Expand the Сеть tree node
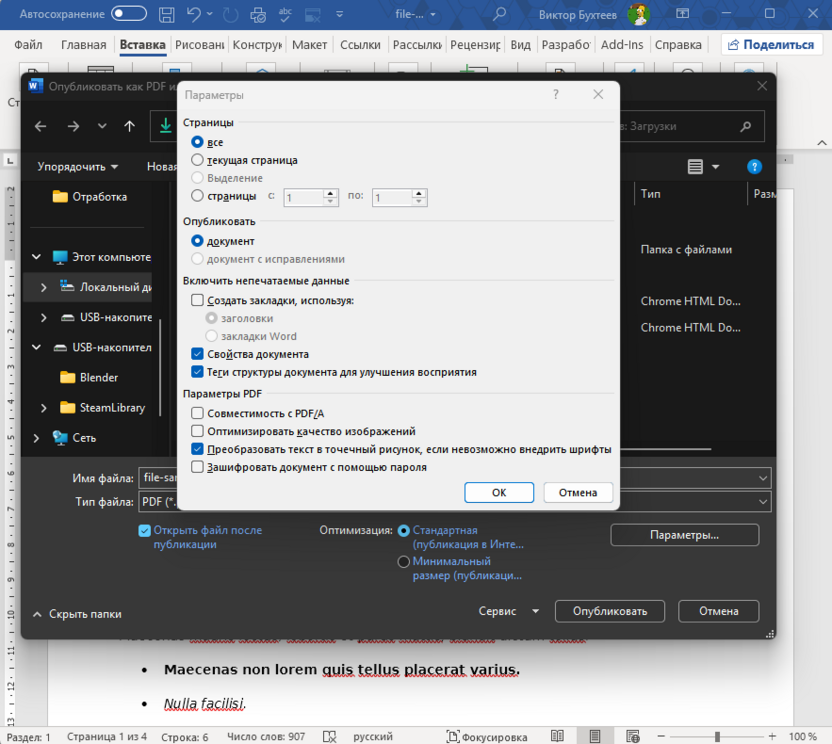The height and width of the screenshot is (744, 832). 36,438
